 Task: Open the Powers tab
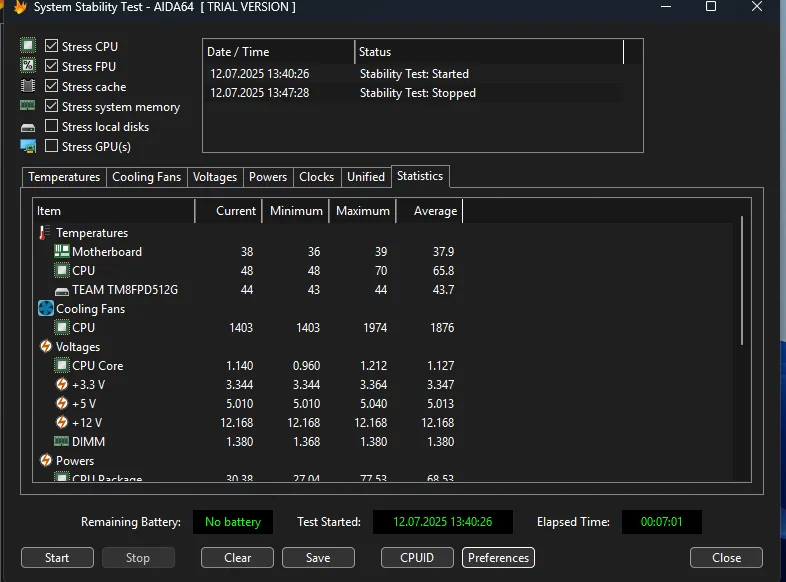point(268,177)
